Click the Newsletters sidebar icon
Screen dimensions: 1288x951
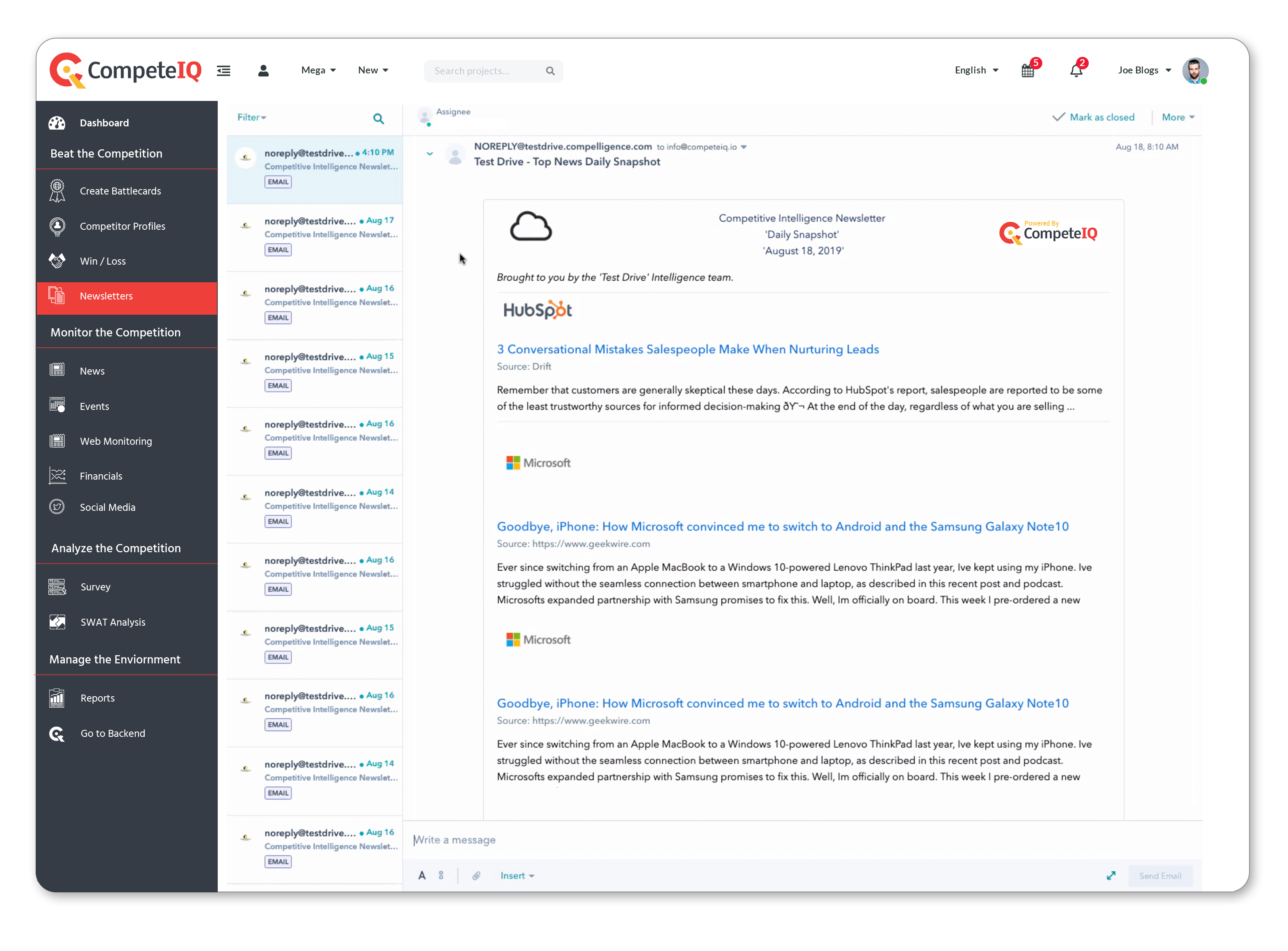(56, 296)
